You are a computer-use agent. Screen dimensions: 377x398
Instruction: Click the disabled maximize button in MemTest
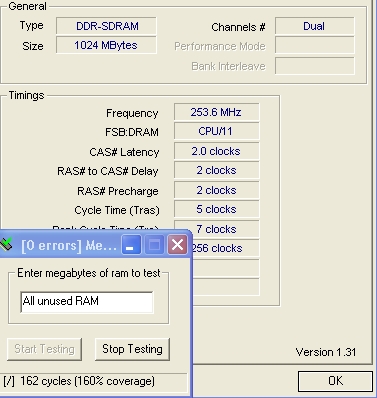pyautogui.click(x=154, y=245)
